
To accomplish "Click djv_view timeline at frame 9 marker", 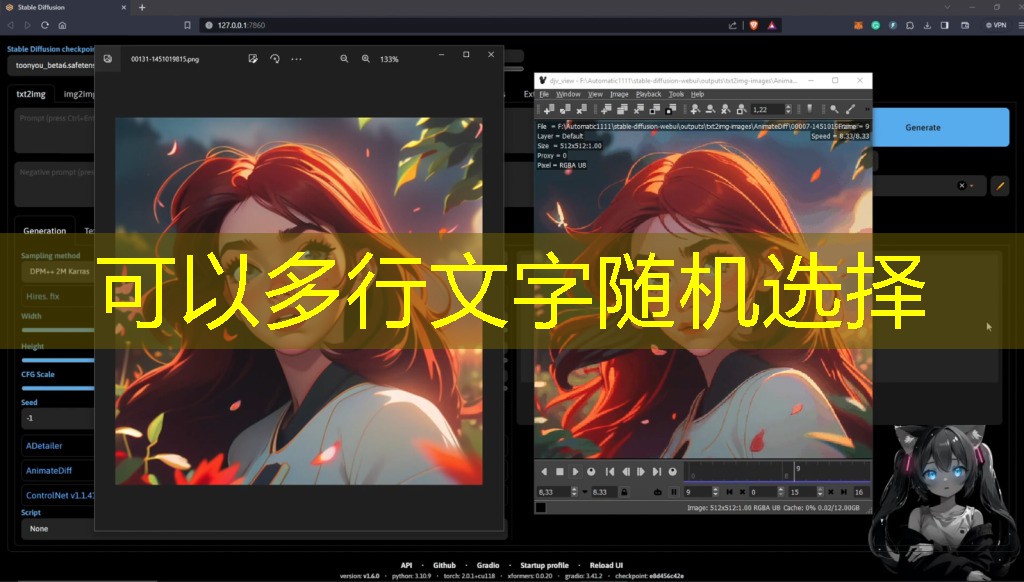I will click(797, 472).
